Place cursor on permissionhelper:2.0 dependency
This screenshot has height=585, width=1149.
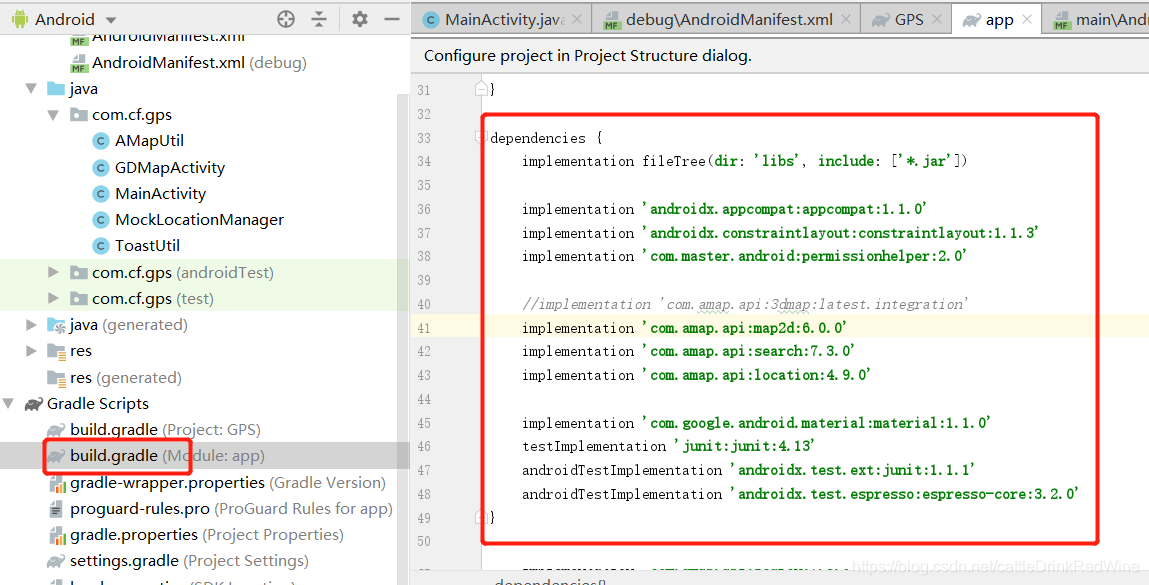[805, 257]
